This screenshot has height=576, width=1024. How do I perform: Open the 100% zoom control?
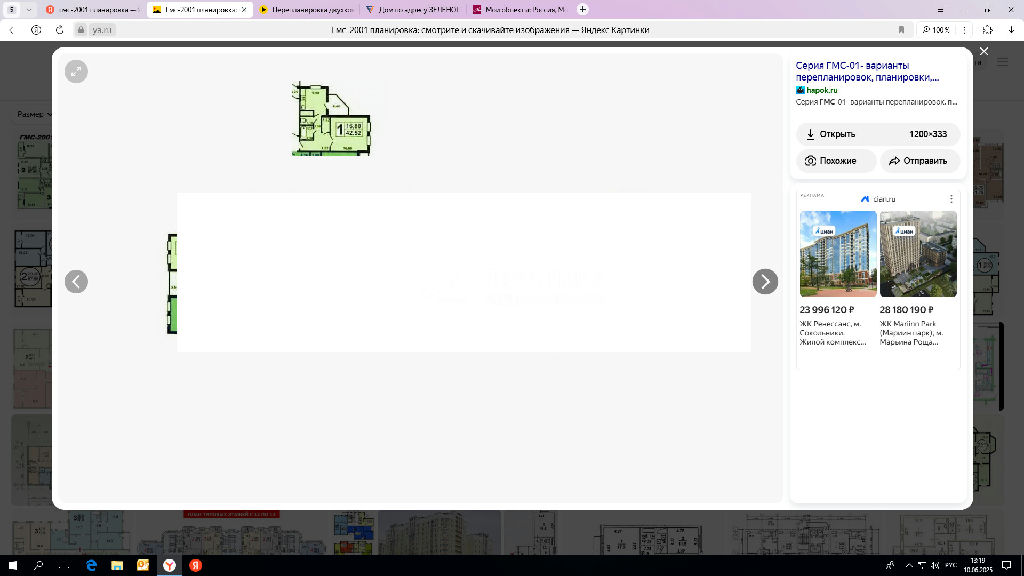[x=936, y=30]
